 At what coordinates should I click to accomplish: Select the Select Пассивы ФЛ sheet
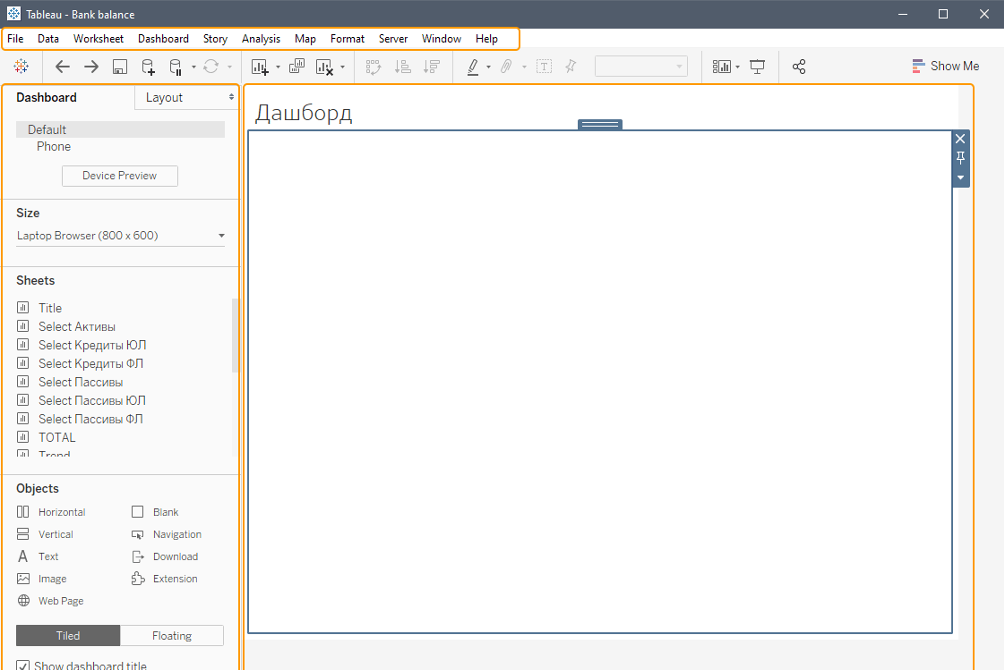(x=90, y=420)
